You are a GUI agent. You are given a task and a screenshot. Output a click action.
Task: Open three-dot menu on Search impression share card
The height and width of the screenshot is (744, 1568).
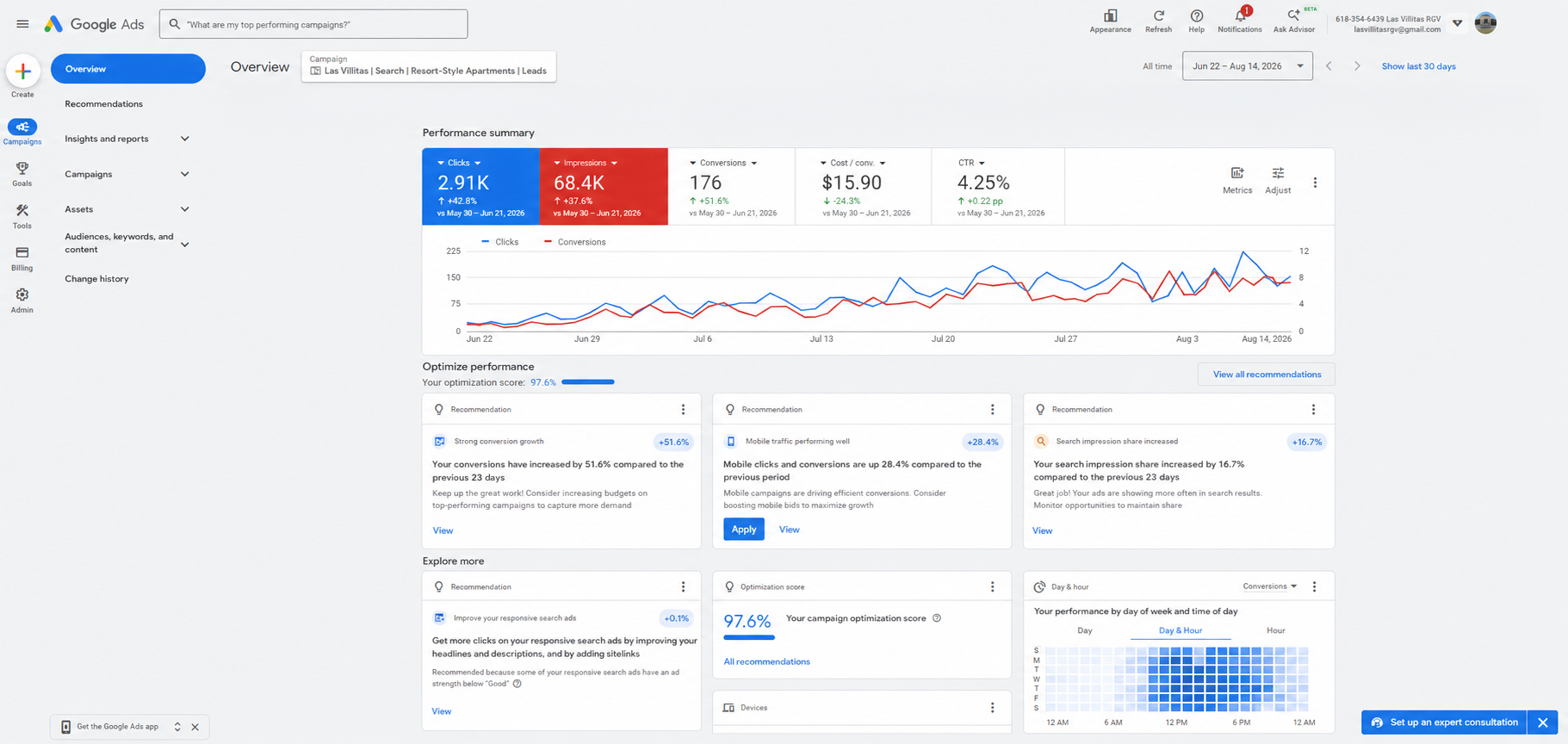[x=1314, y=410]
